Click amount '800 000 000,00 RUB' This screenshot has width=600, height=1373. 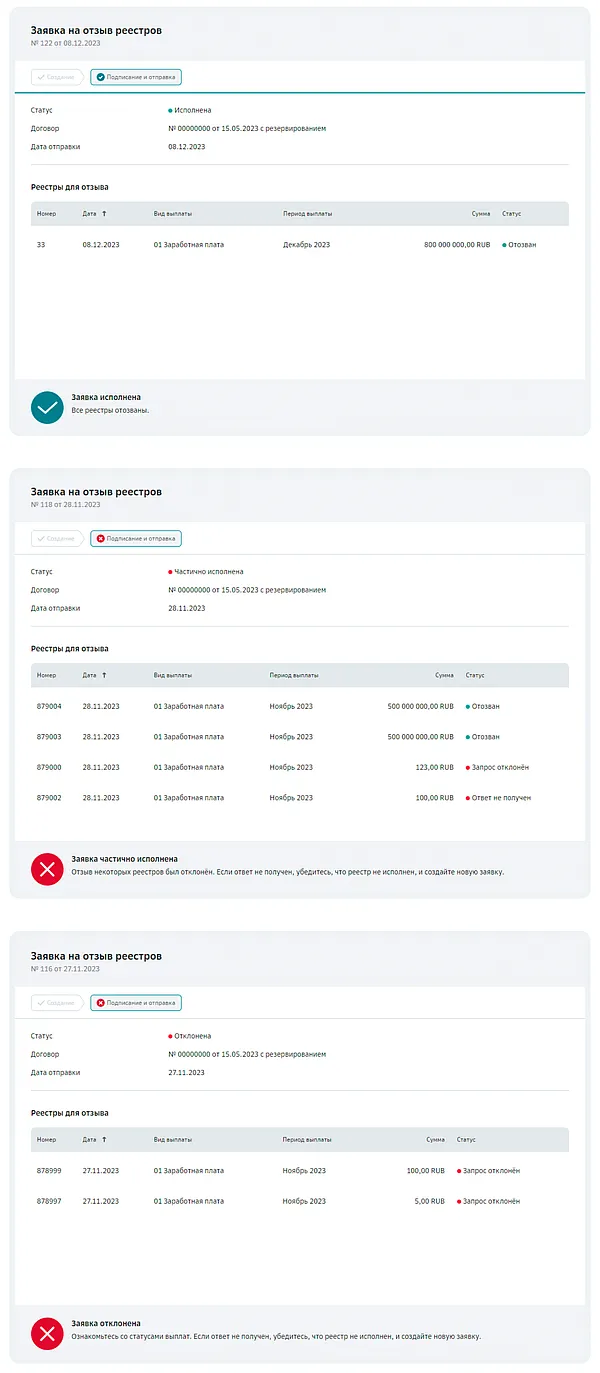click(457, 244)
